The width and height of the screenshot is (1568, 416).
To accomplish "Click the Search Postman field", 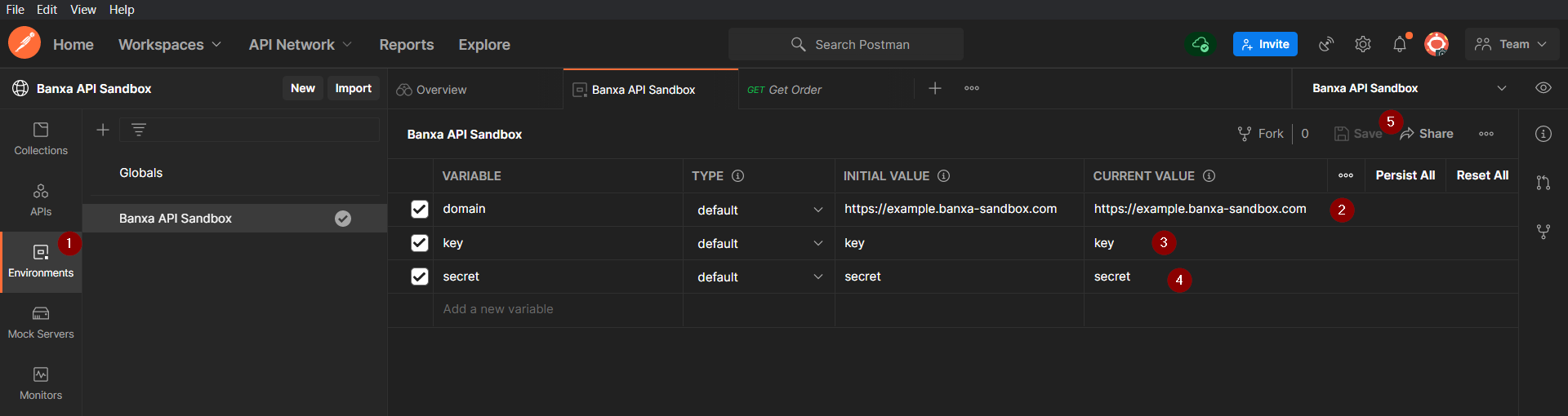I will click(846, 44).
